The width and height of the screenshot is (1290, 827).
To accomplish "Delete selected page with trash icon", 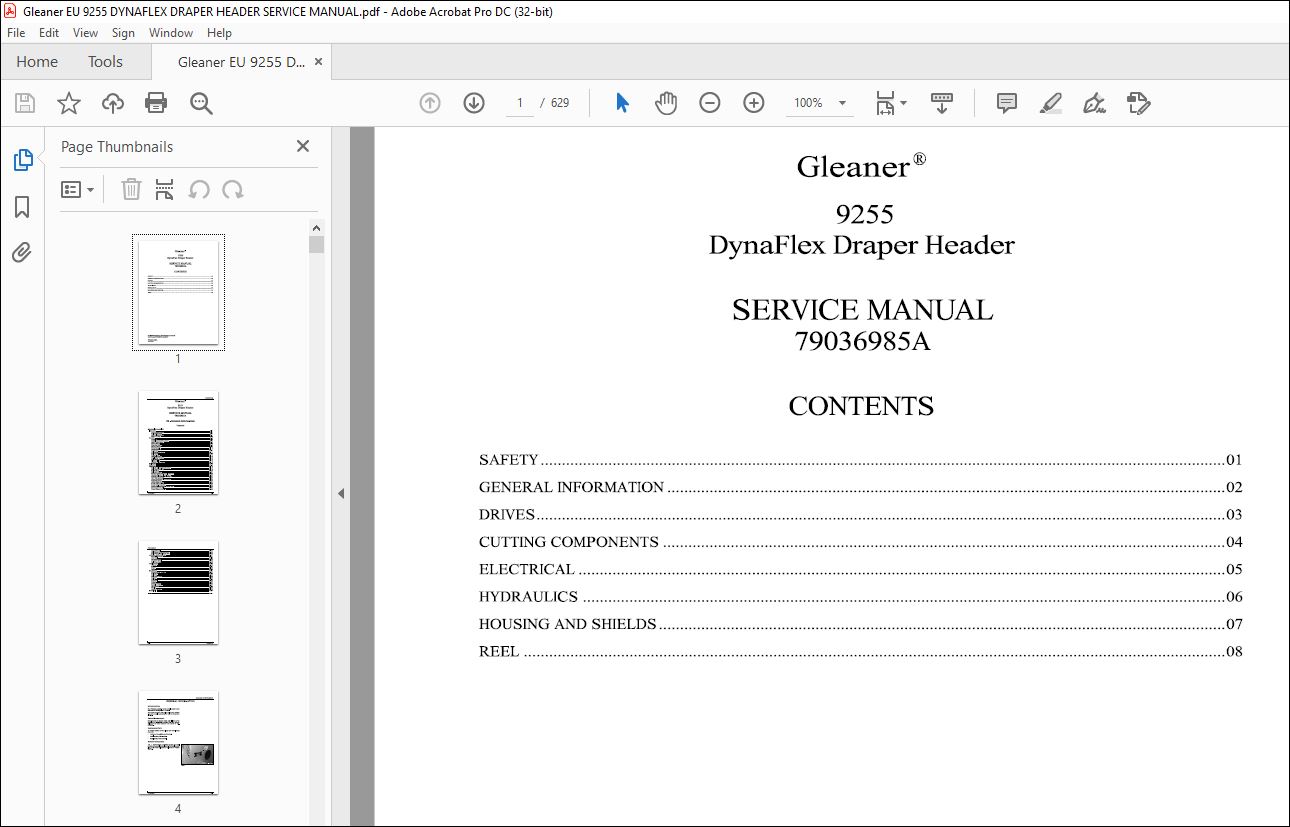I will click(131, 189).
